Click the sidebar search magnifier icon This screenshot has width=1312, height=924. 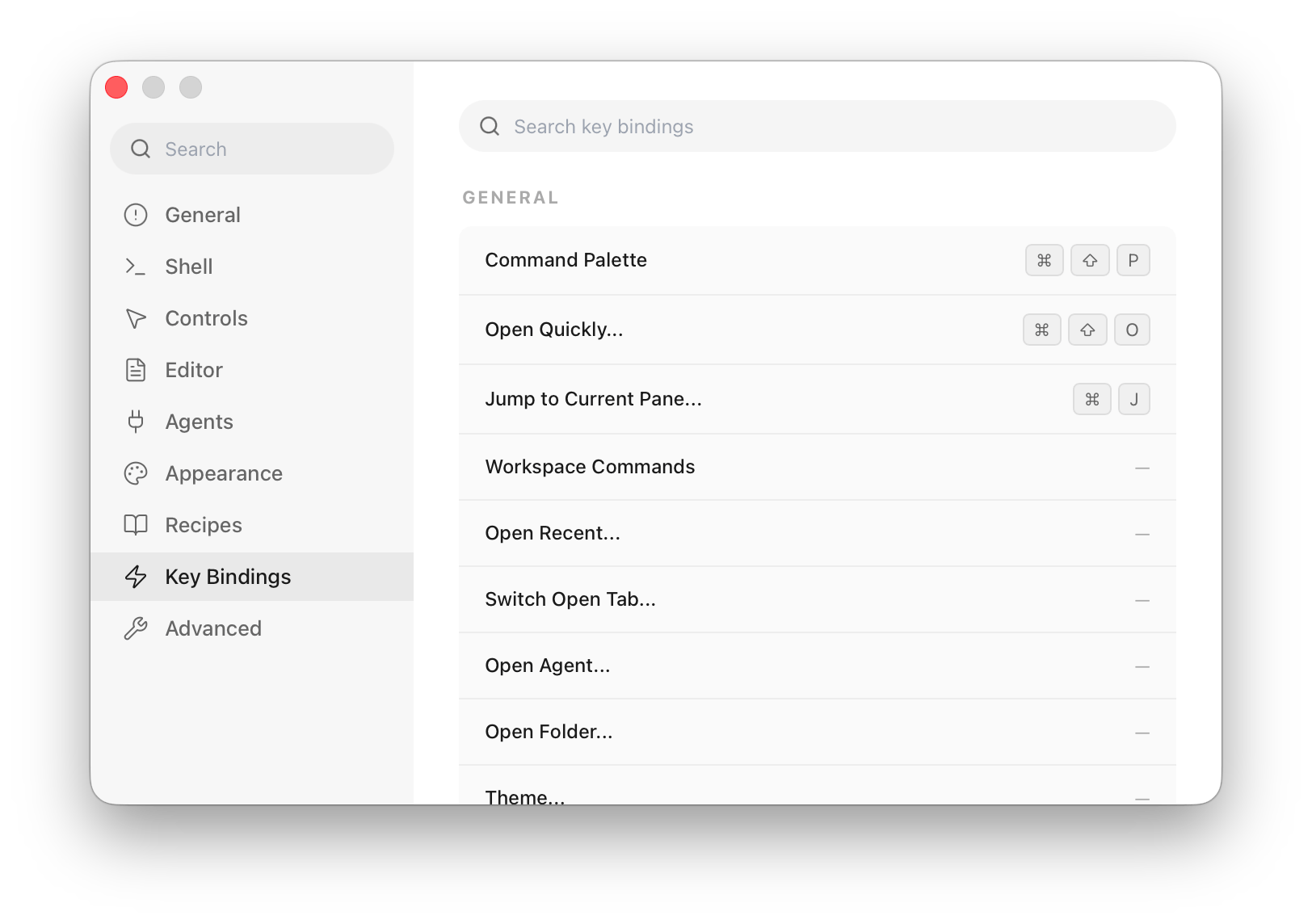pyautogui.click(x=141, y=149)
